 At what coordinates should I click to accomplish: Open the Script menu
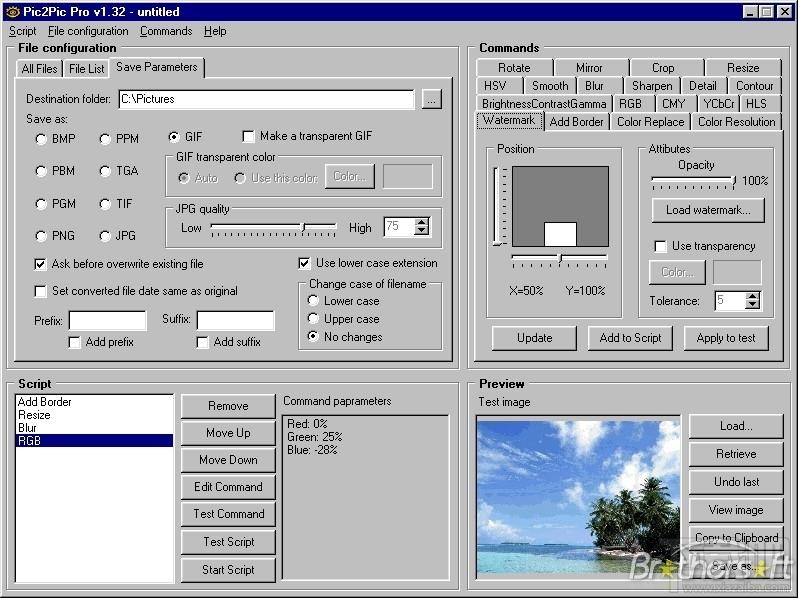point(22,31)
